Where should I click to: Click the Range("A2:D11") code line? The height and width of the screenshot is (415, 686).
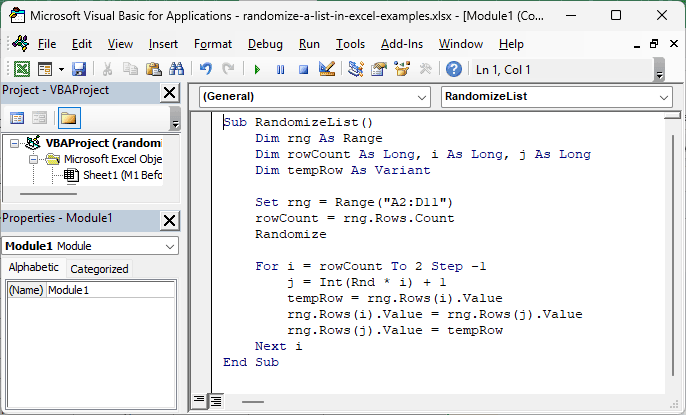coord(354,202)
